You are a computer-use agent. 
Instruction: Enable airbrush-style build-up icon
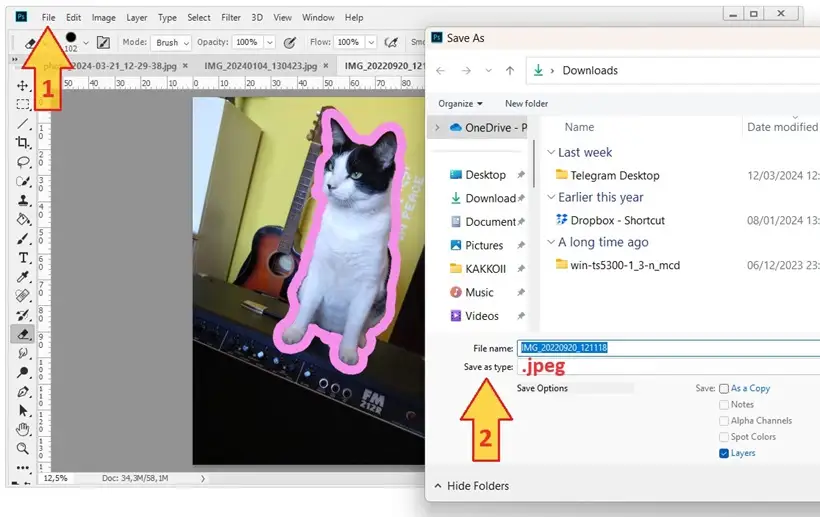[391, 42]
